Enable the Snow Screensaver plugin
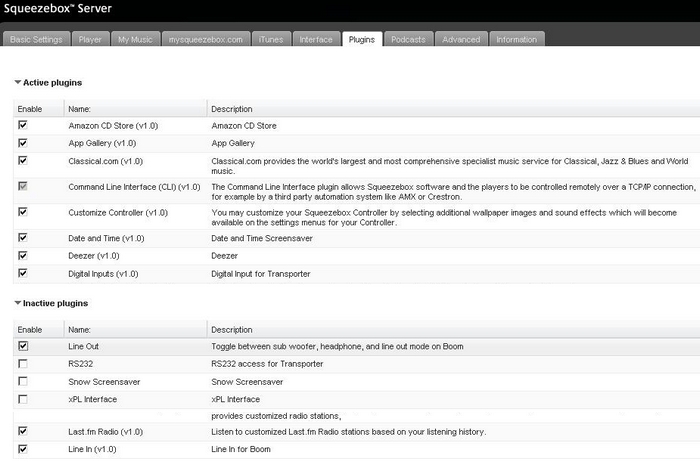 pos(23,381)
